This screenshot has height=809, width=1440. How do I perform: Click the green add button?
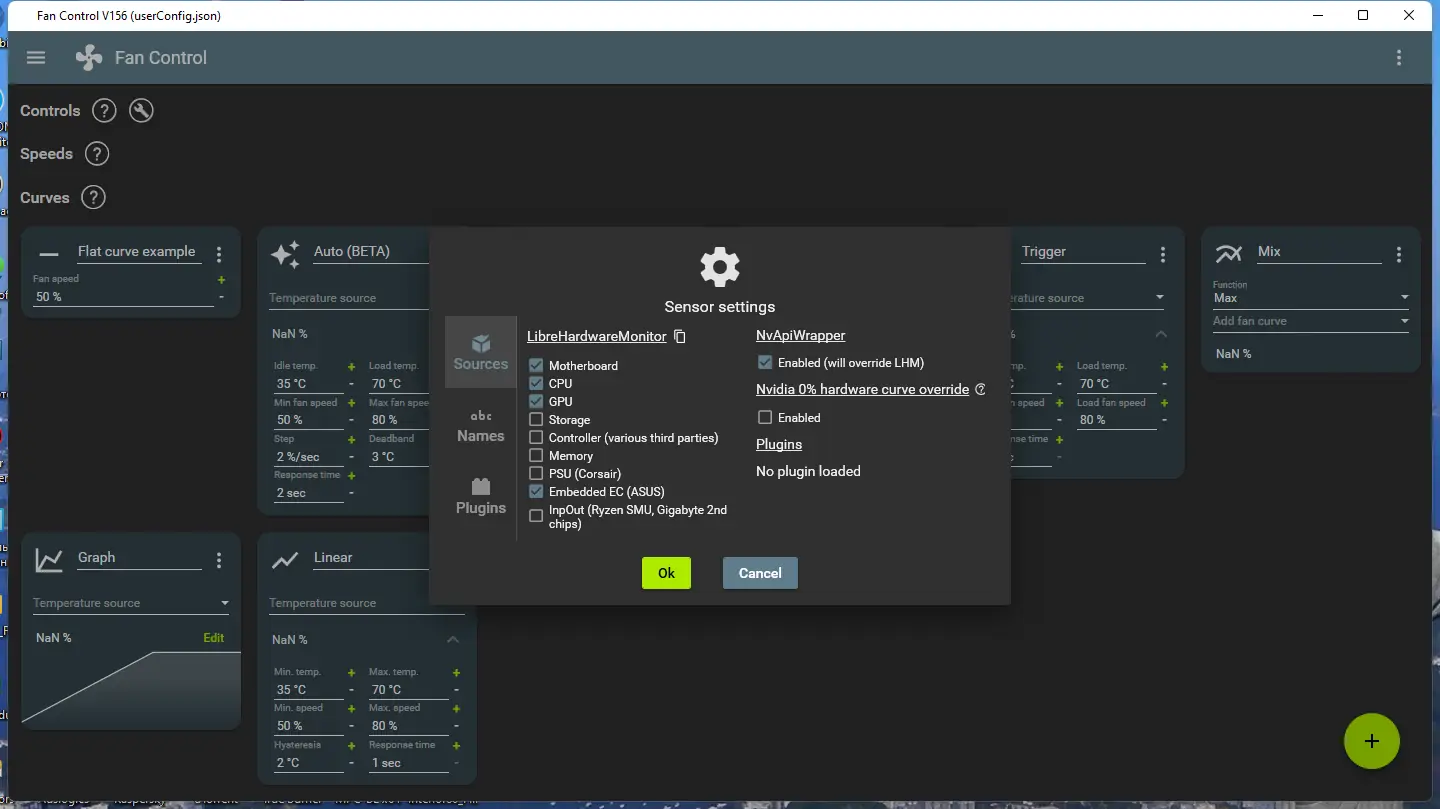[x=1372, y=741]
